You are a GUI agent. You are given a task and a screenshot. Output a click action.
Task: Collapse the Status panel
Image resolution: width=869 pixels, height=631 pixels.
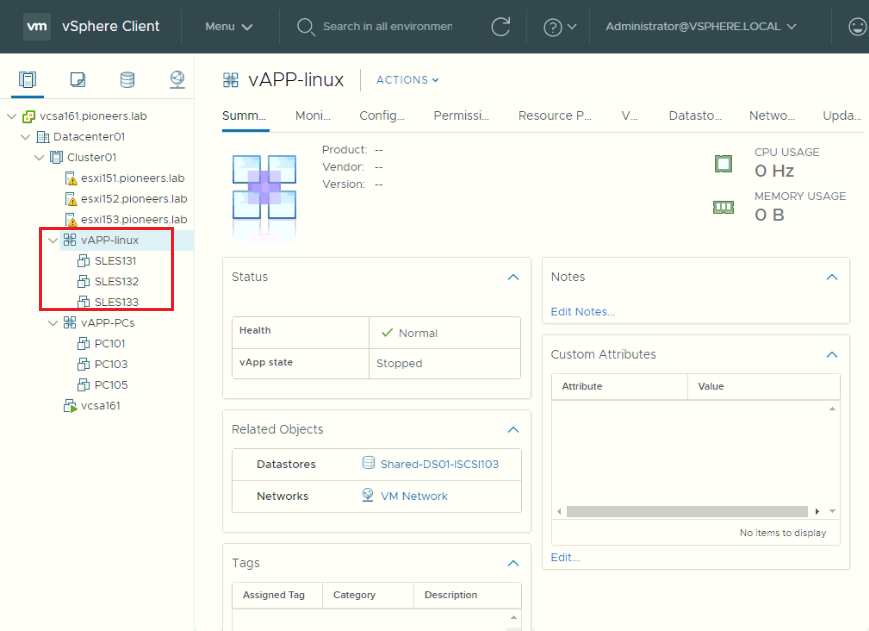point(513,277)
